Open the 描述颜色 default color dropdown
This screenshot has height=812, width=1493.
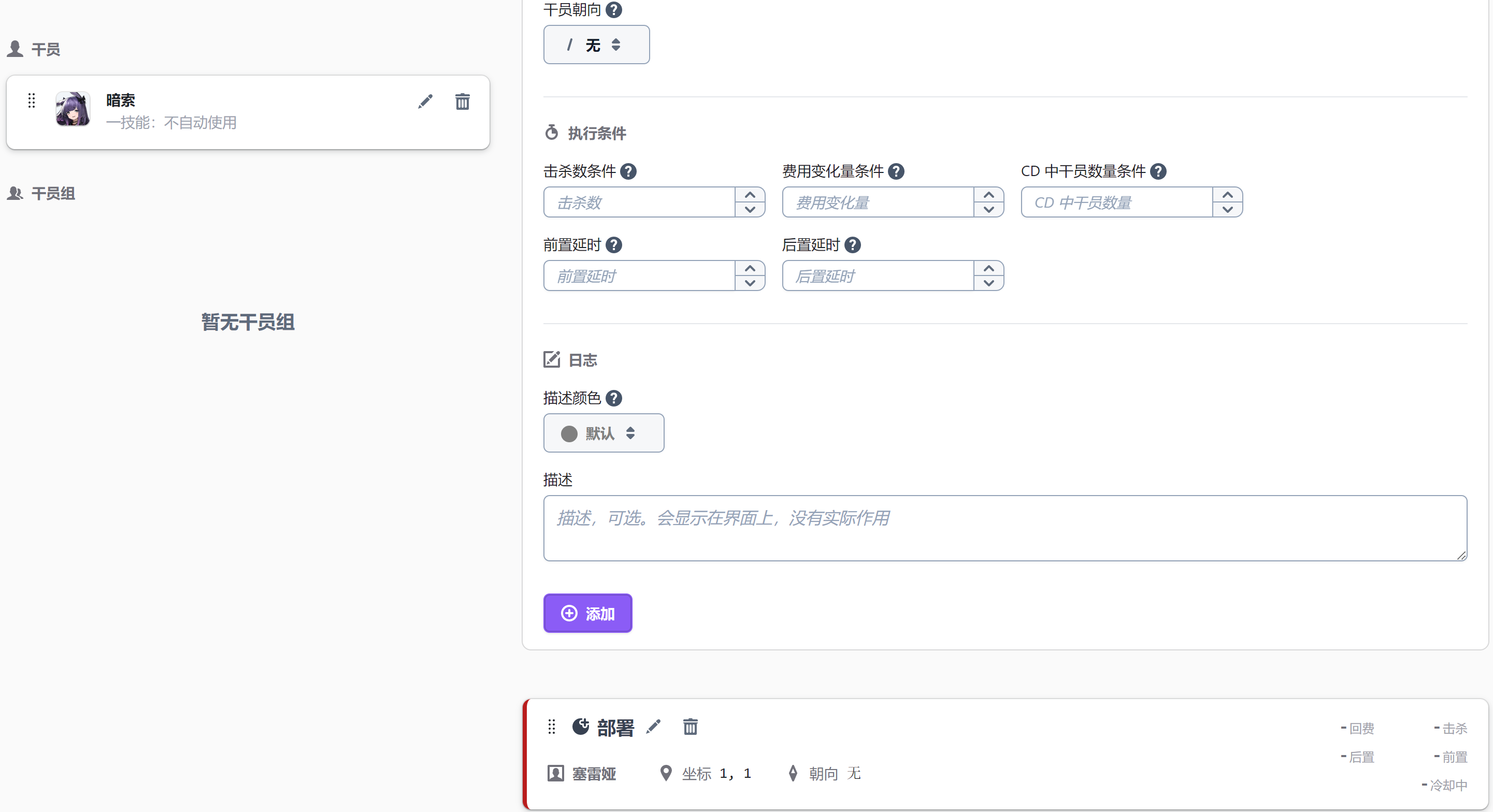tap(603, 433)
